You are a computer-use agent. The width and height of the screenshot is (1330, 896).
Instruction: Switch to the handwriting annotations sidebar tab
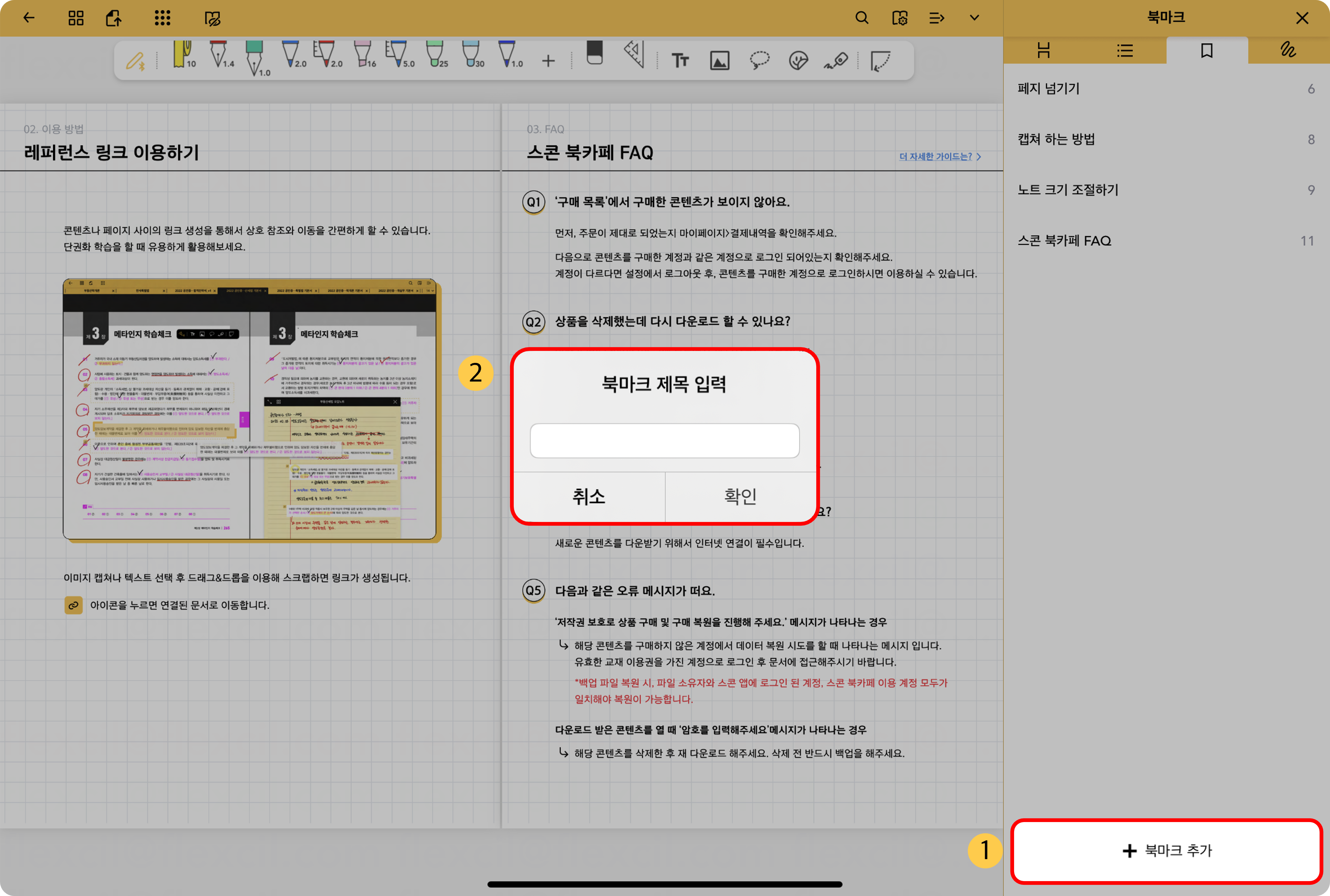tap(1288, 50)
